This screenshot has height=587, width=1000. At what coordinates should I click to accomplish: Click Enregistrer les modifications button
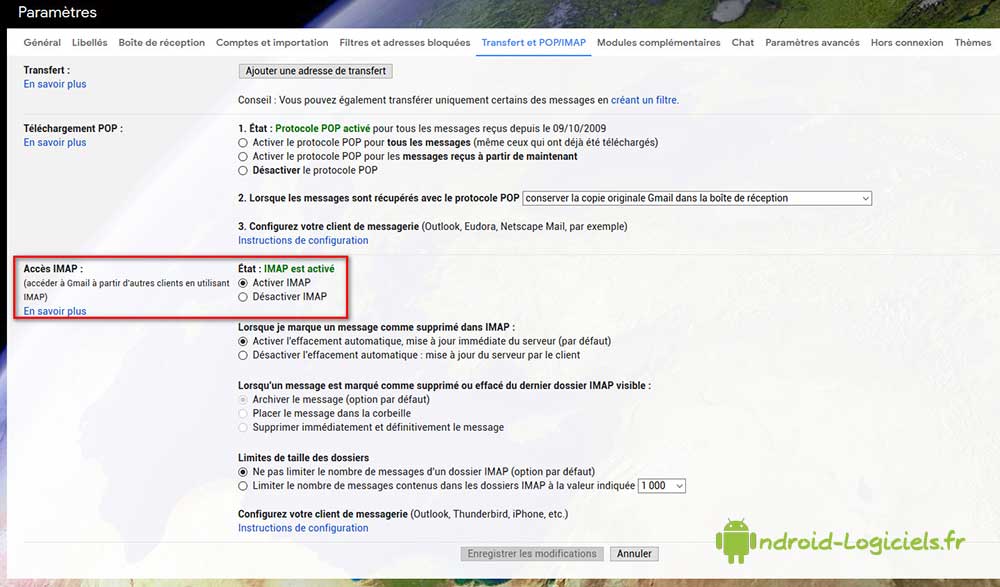pos(532,554)
